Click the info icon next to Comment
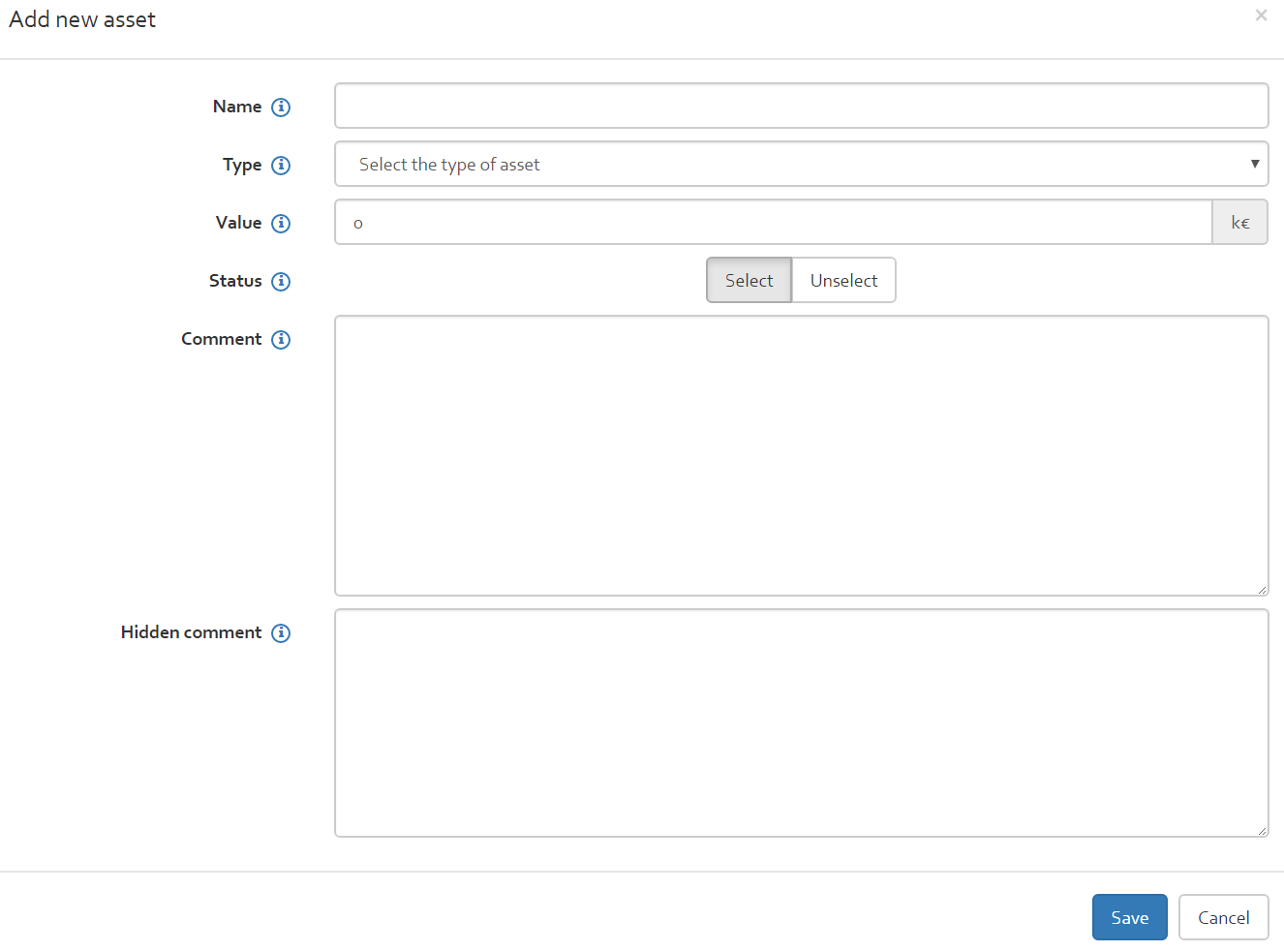 pos(281,339)
